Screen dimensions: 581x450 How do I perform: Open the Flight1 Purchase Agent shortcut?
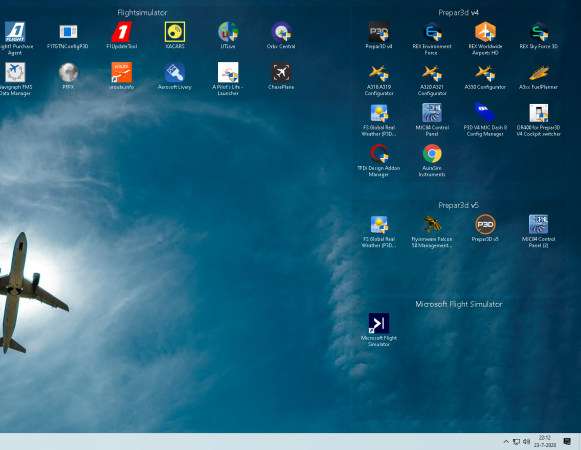pyautogui.click(x=15, y=32)
